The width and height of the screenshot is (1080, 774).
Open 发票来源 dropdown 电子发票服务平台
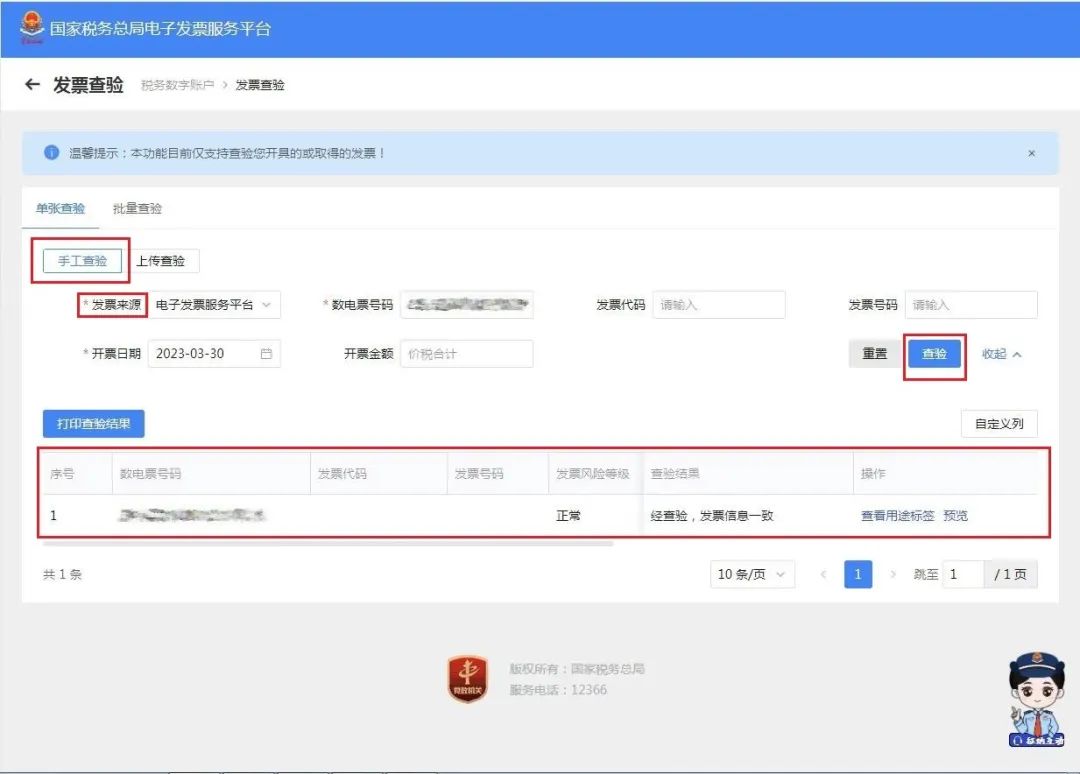point(214,304)
